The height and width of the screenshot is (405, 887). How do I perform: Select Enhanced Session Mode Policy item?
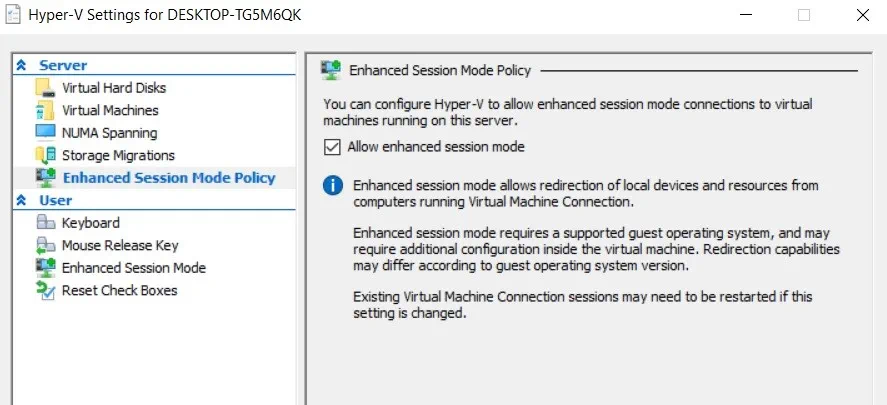(x=168, y=178)
